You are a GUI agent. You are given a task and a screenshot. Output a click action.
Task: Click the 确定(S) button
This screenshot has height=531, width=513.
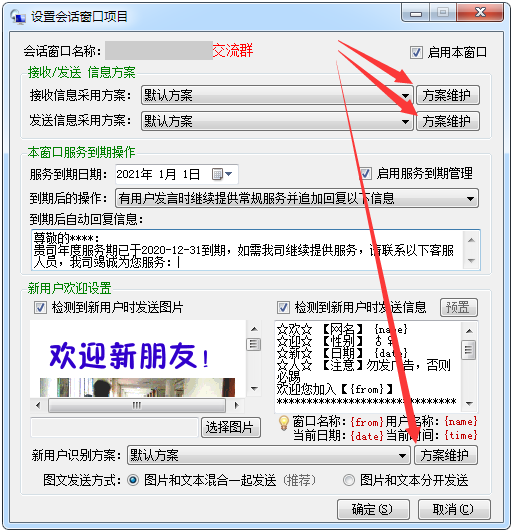(x=373, y=509)
